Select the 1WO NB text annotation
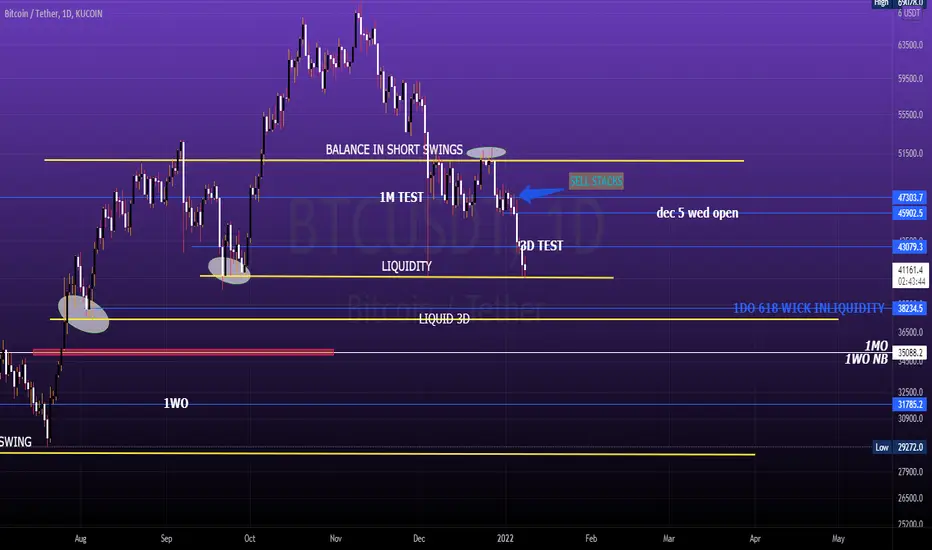This screenshot has height=550, width=932. point(867,359)
